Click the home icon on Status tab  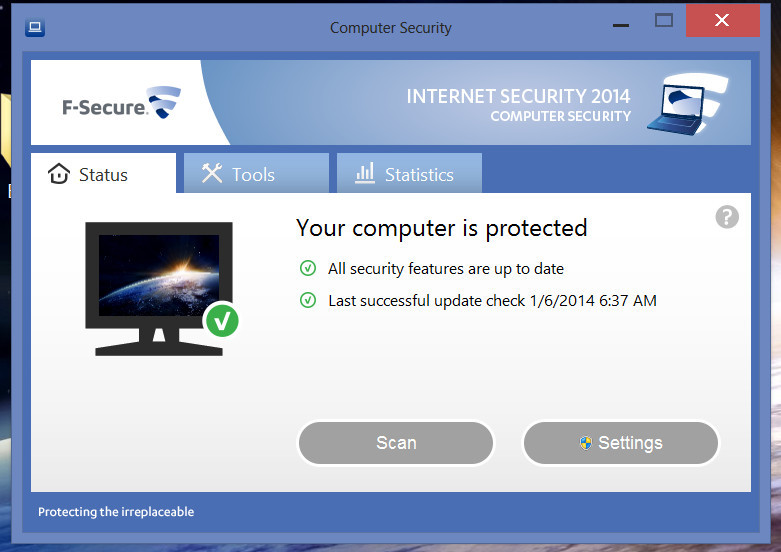pyautogui.click(x=59, y=174)
